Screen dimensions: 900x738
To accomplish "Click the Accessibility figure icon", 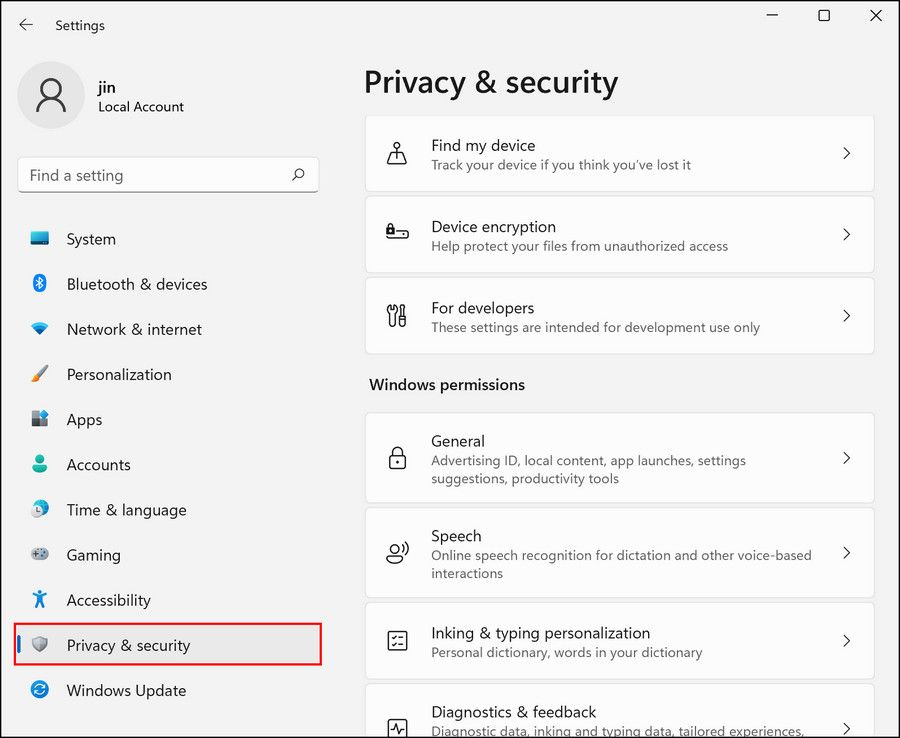I will tap(41, 600).
